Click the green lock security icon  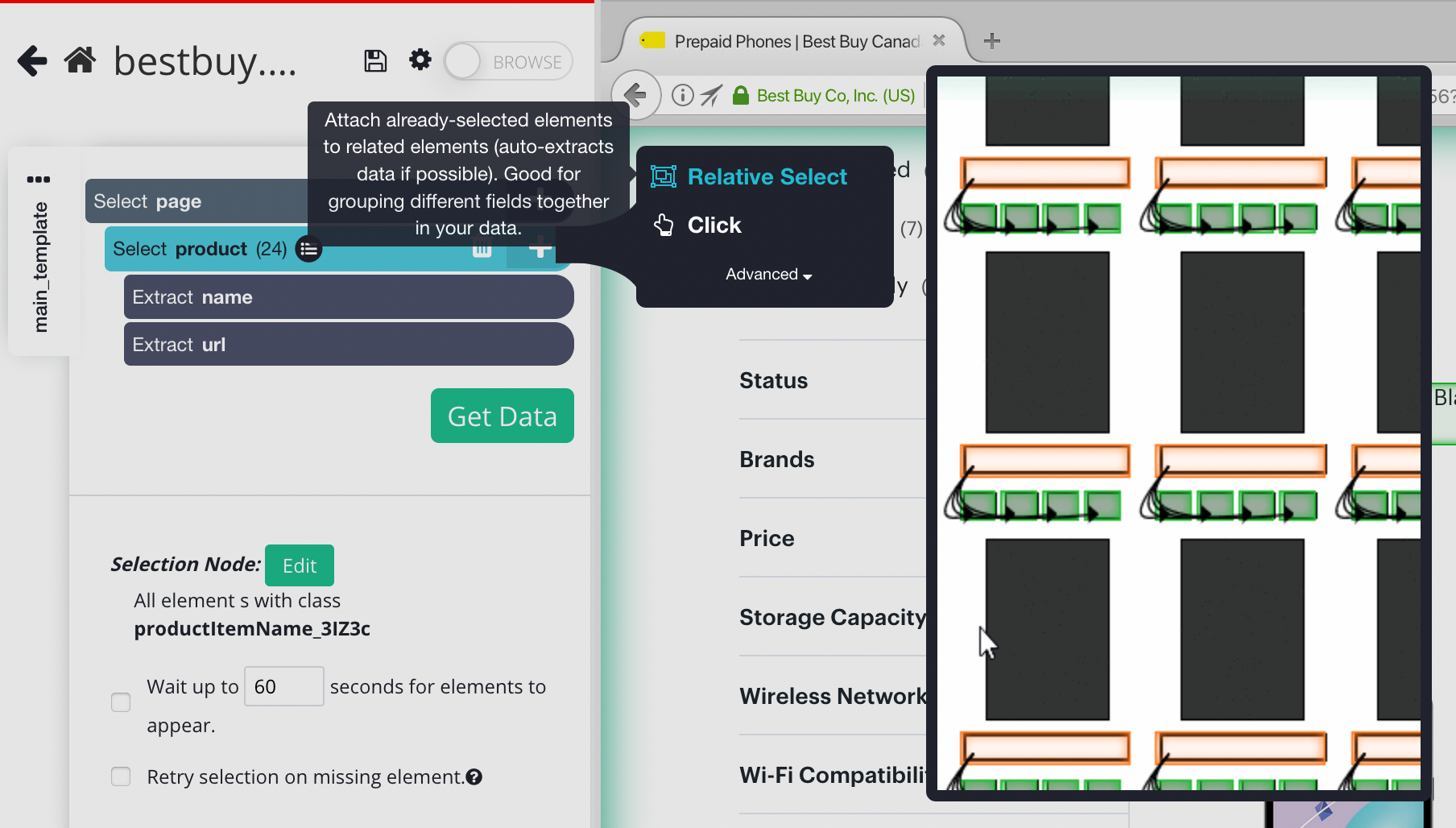point(741,95)
